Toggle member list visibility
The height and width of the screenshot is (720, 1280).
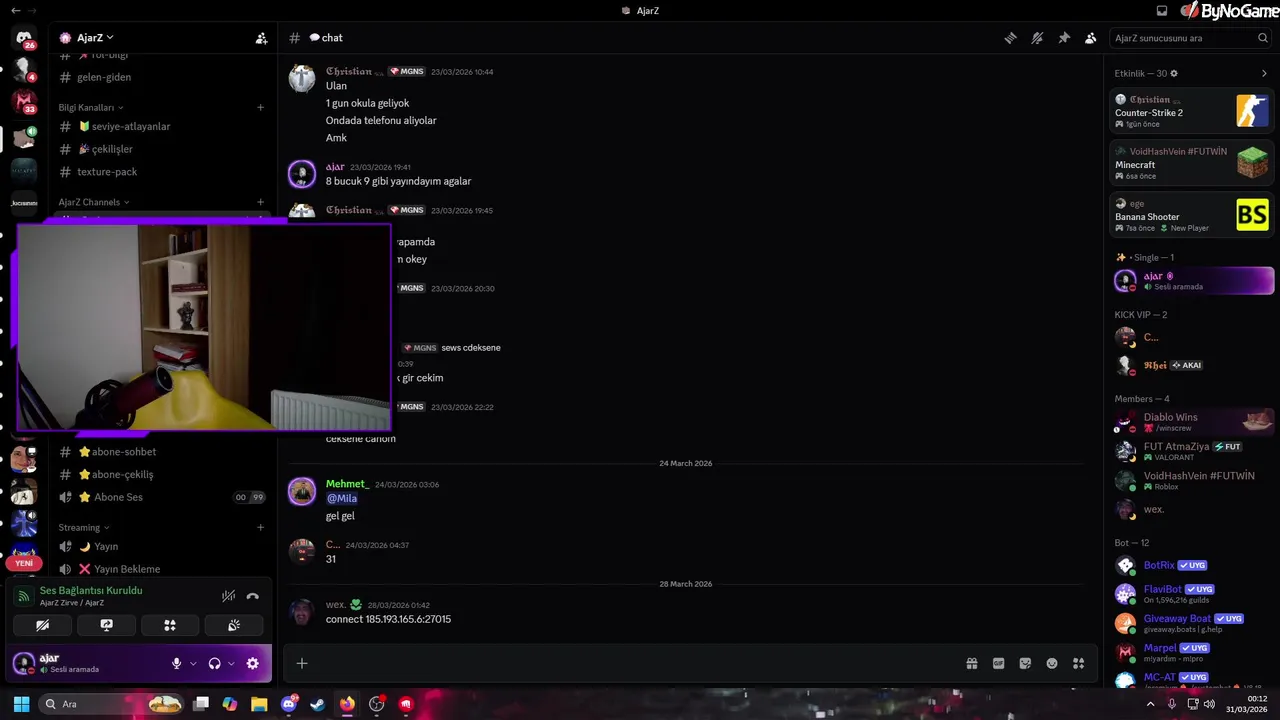tap(1090, 38)
